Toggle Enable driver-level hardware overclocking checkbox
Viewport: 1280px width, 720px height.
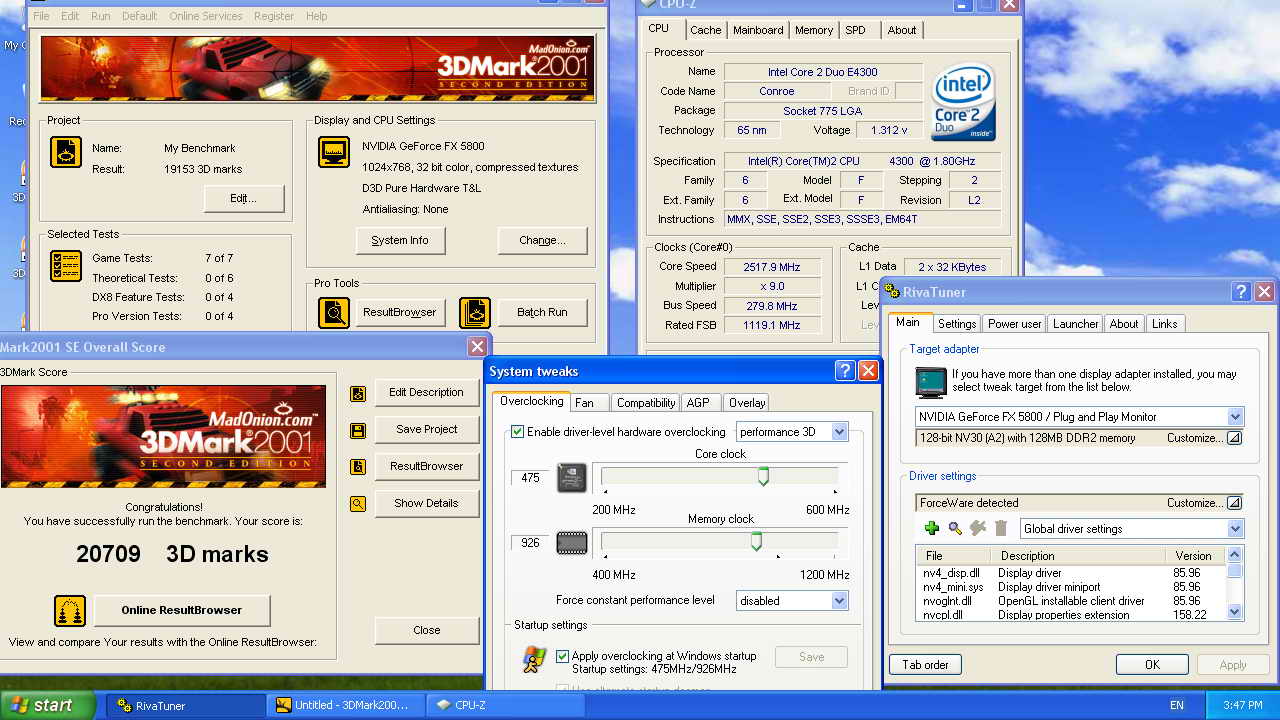[x=517, y=432]
